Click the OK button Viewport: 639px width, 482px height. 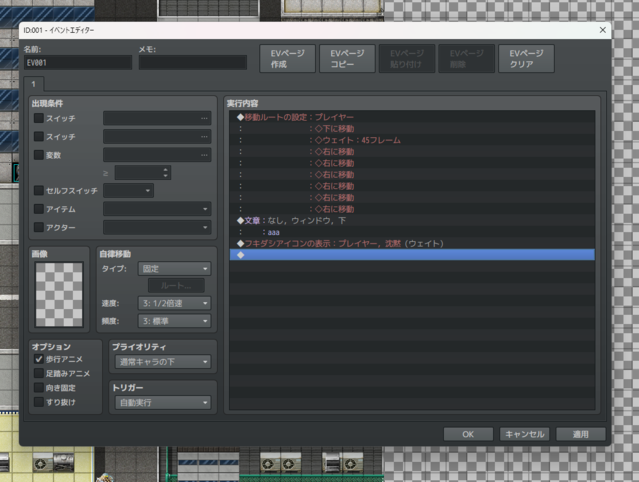(x=468, y=434)
